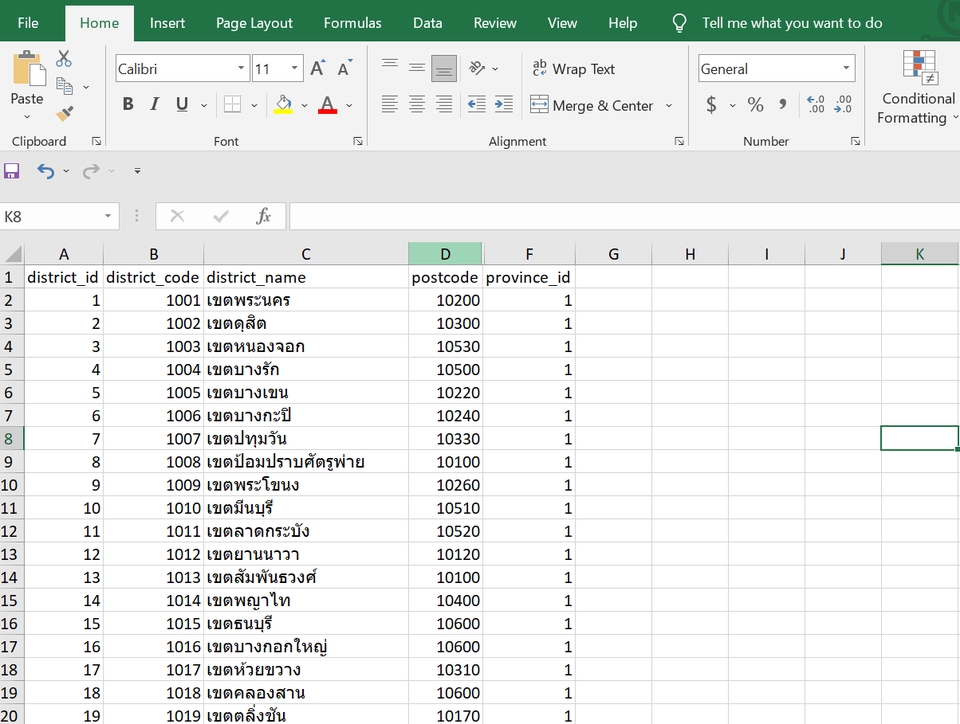Click the Paste clipboard icon
Viewport: 960px width, 724px height.
pyautogui.click(x=28, y=69)
